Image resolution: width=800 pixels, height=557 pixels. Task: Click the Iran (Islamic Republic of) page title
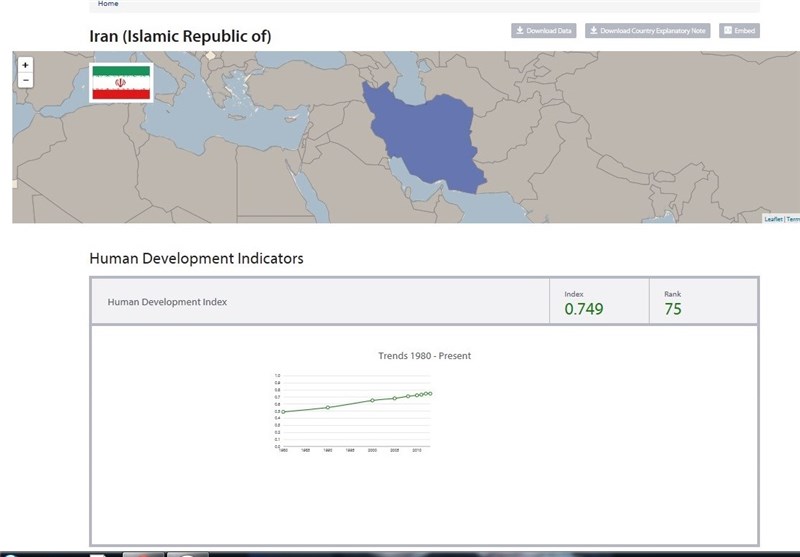(180, 37)
